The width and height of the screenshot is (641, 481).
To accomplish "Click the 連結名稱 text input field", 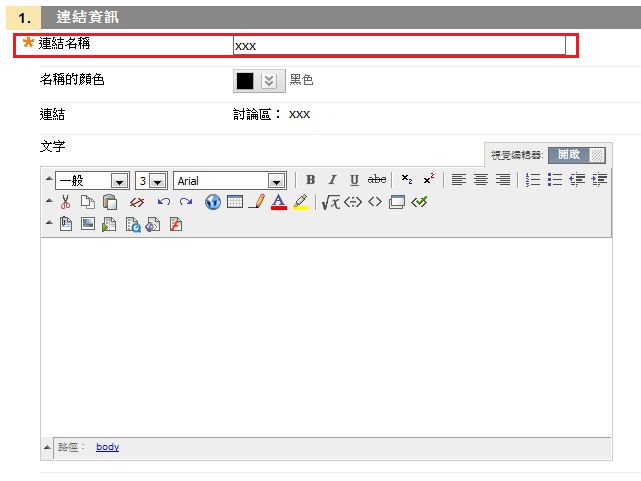I will (398, 46).
